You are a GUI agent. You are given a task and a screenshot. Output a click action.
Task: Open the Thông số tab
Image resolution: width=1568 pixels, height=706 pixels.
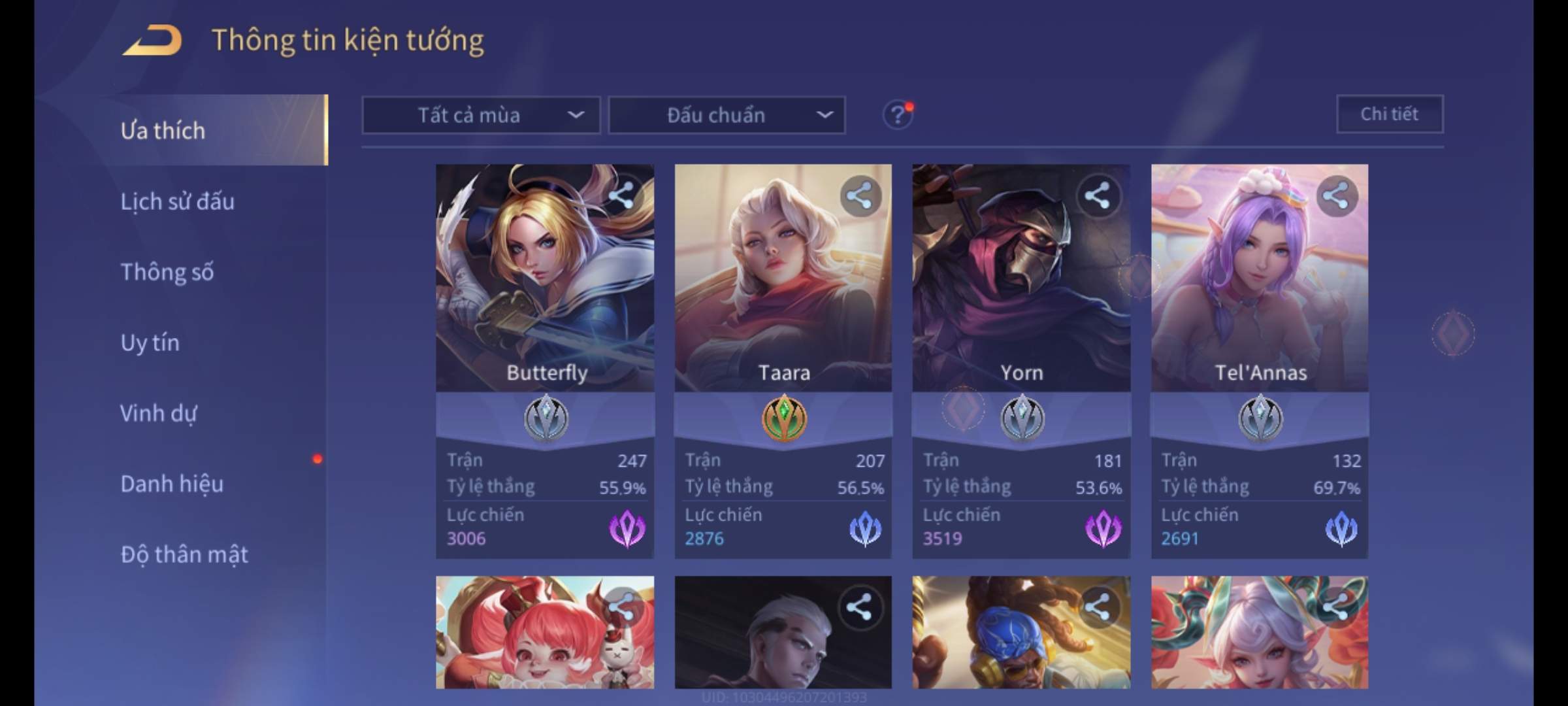click(x=167, y=272)
